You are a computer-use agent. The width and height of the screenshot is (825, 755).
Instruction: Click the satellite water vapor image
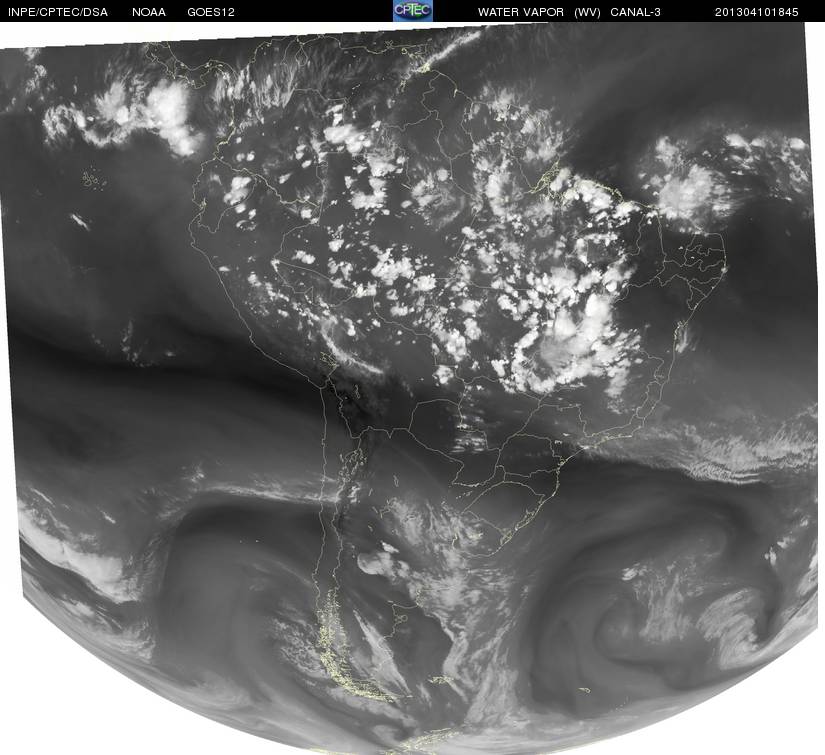(412, 388)
